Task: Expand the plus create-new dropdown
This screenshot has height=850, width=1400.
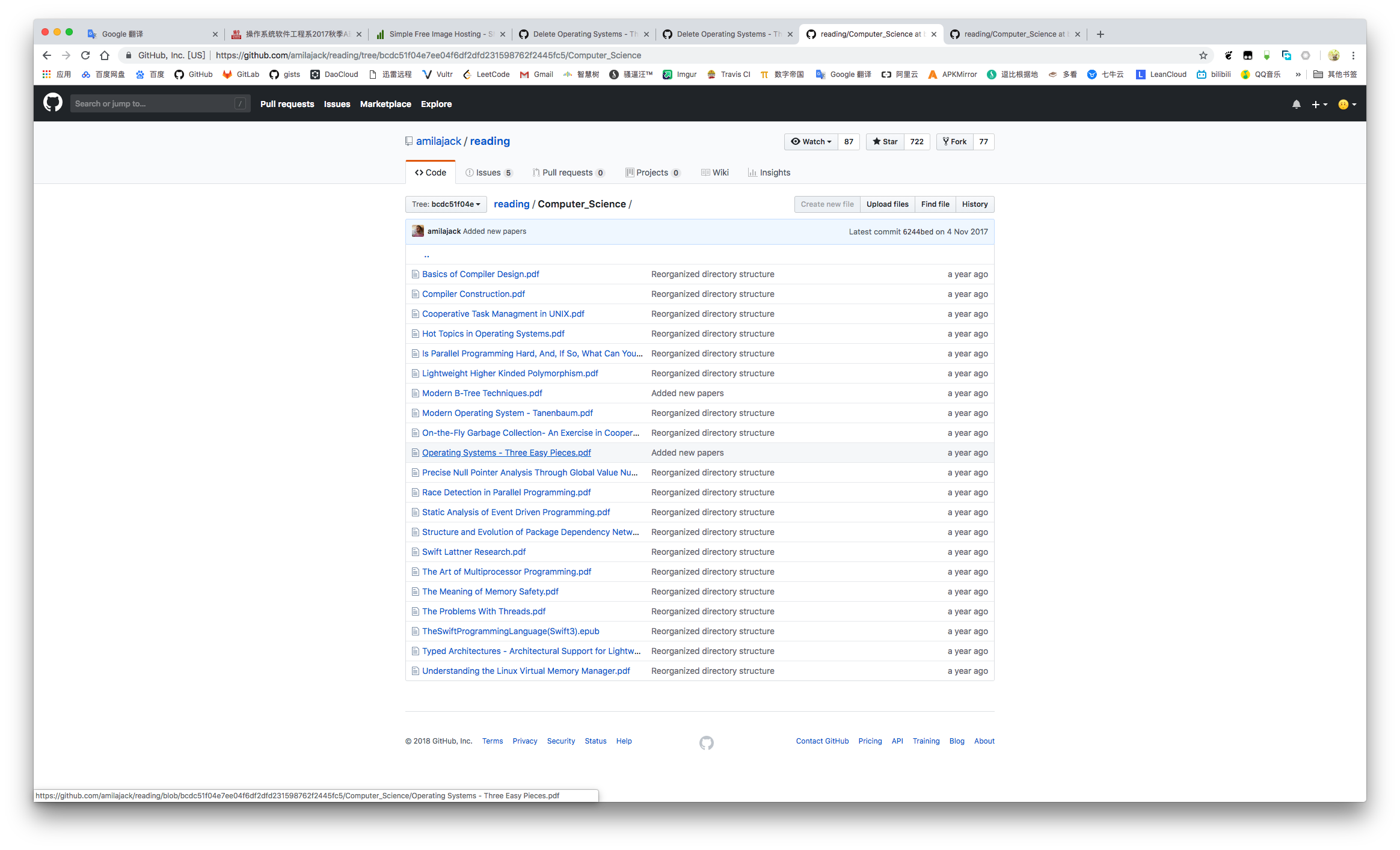Action: click(x=1319, y=105)
